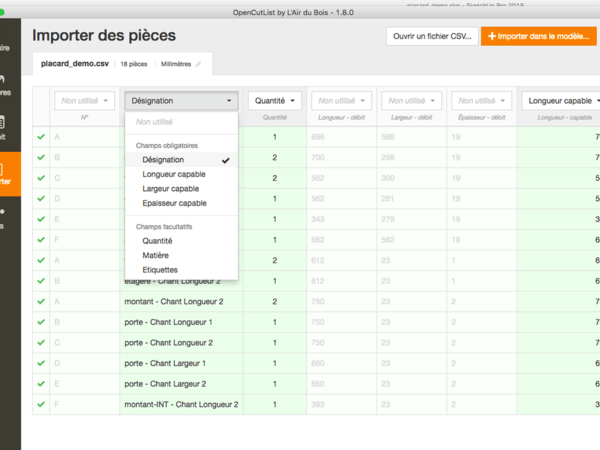The width and height of the screenshot is (600, 450).
Task: Choose Epaisseur capable from the menu
Action: (181, 203)
